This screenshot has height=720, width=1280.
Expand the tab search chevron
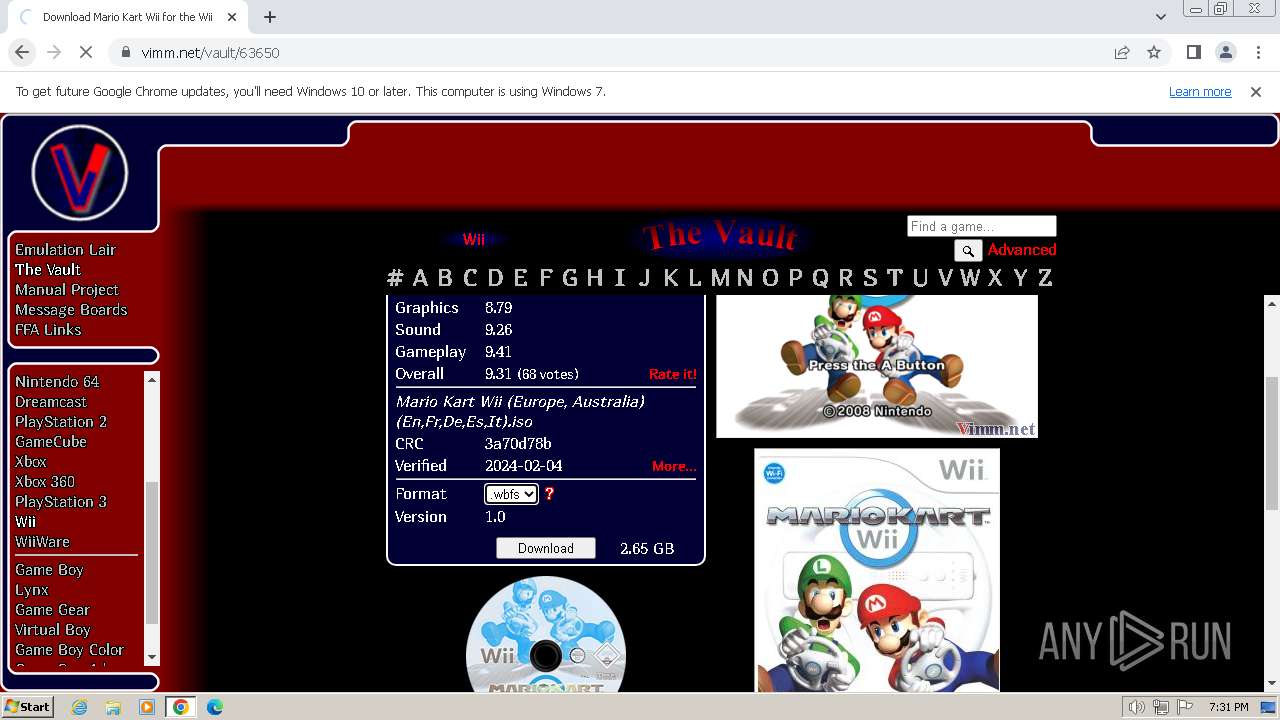point(1160,17)
